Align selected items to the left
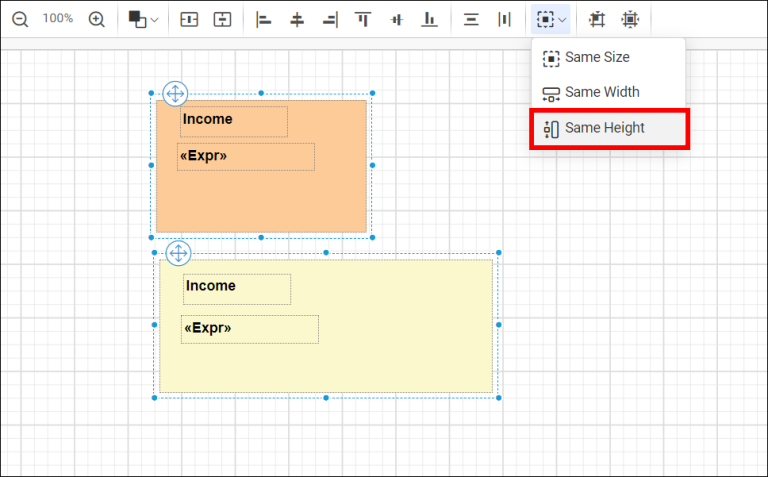Image resolution: width=768 pixels, height=477 pixels. coord(264,20)
